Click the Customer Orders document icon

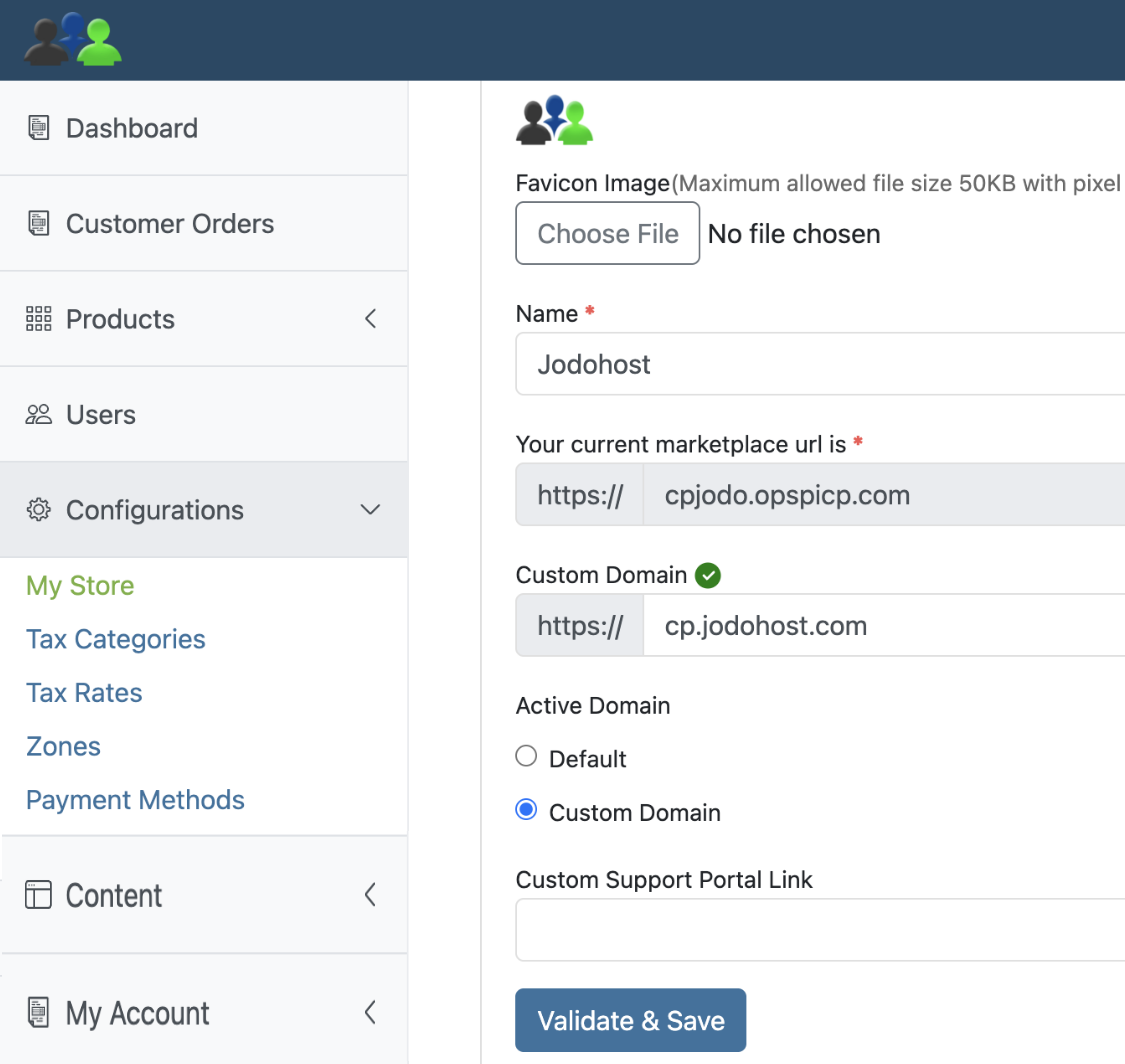(x=39, y=223)
